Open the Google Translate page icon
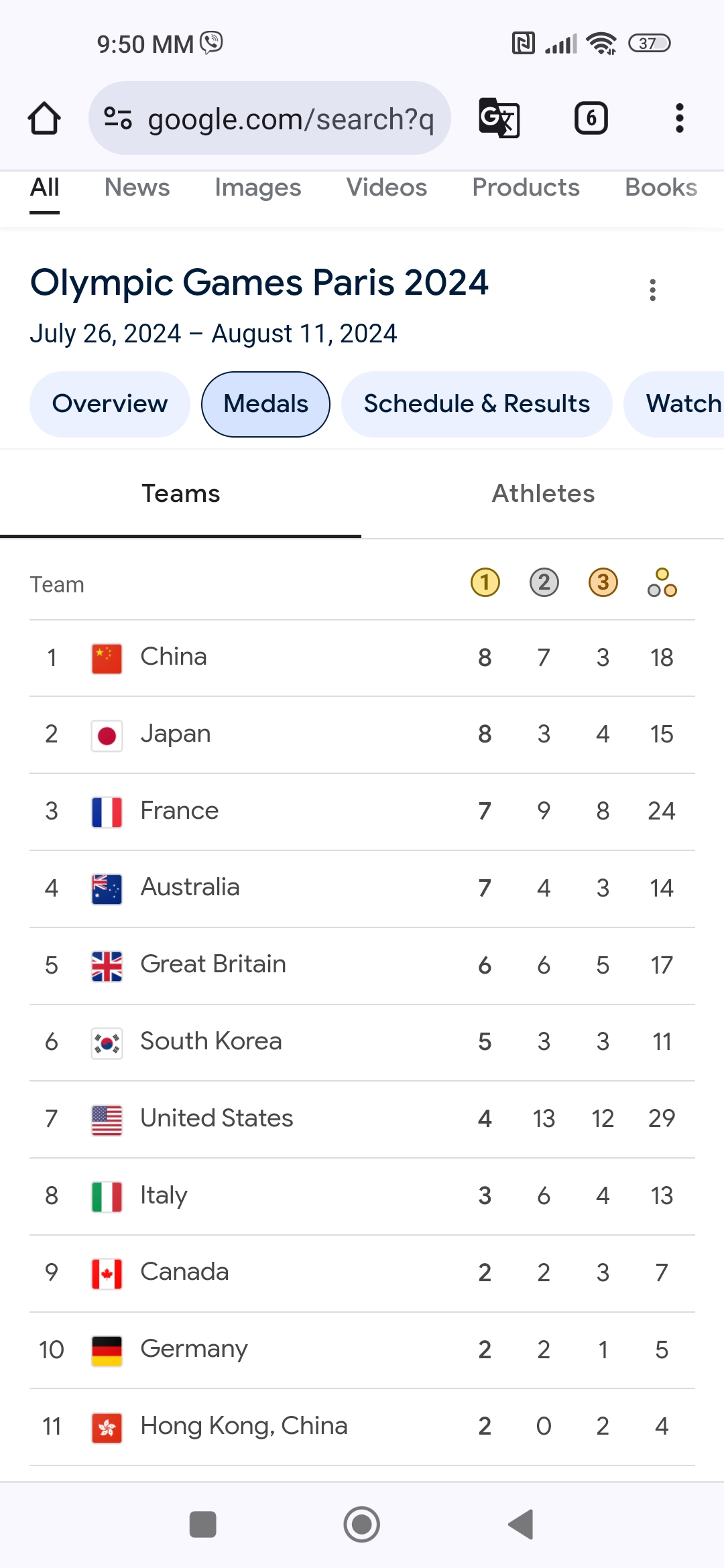This screenshot has width=724, height=1568. pos(499,119)
